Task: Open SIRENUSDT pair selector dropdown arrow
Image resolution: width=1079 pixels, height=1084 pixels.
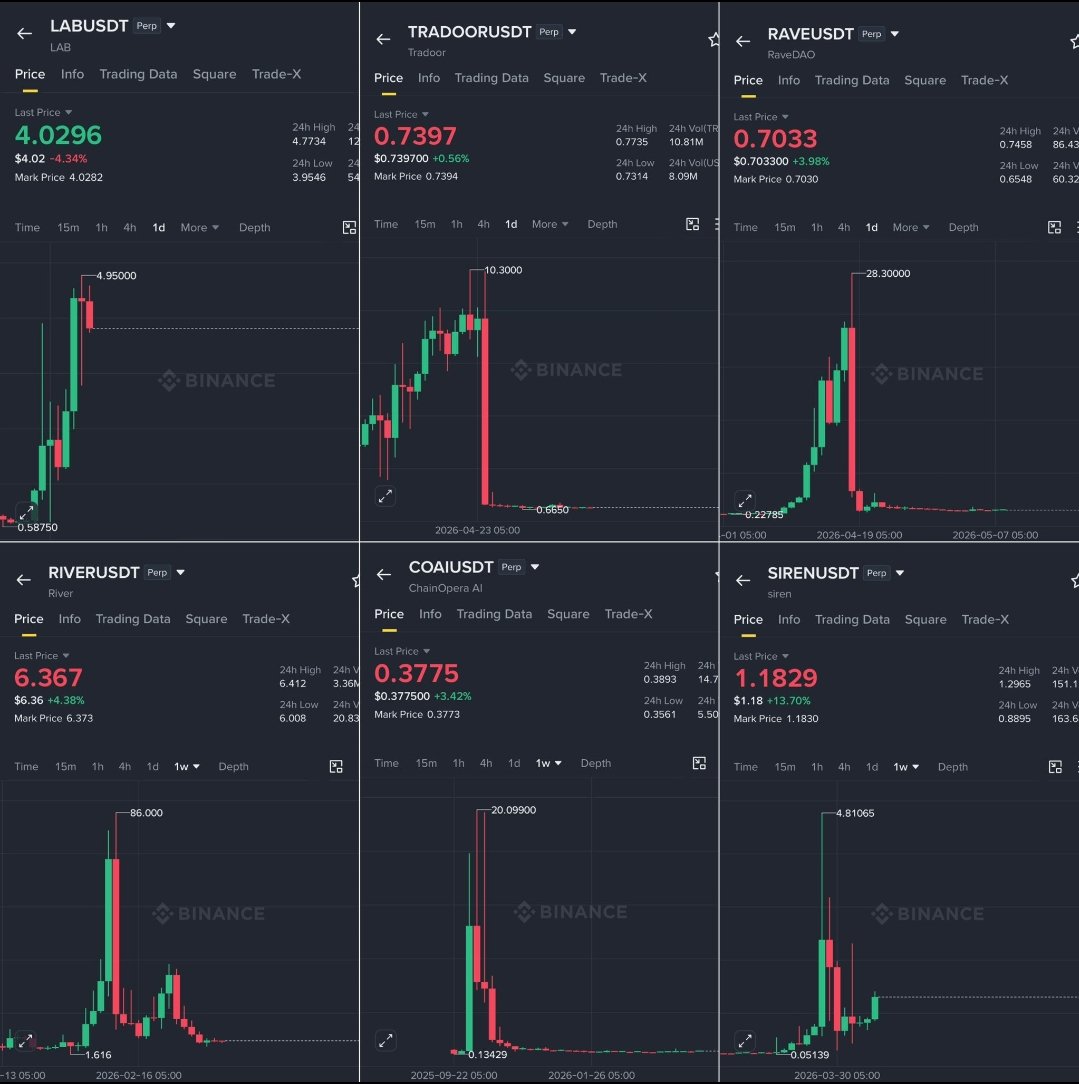Action: [900, 573]
